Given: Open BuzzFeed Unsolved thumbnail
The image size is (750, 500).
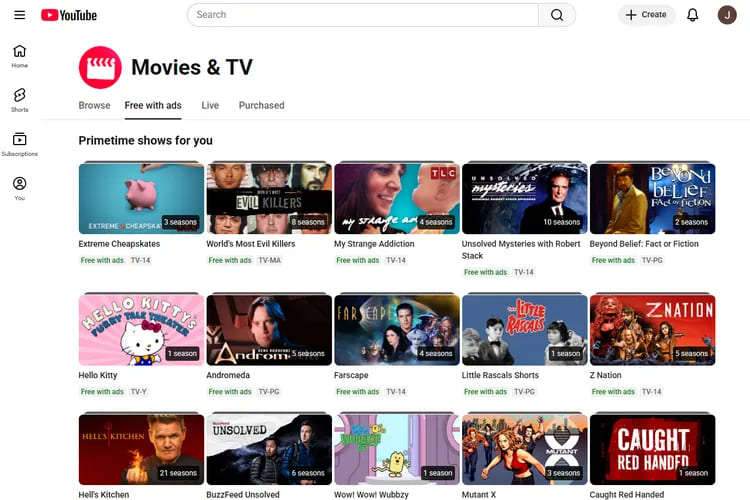Looking at the screenshot, I should [x=269, y=450].
